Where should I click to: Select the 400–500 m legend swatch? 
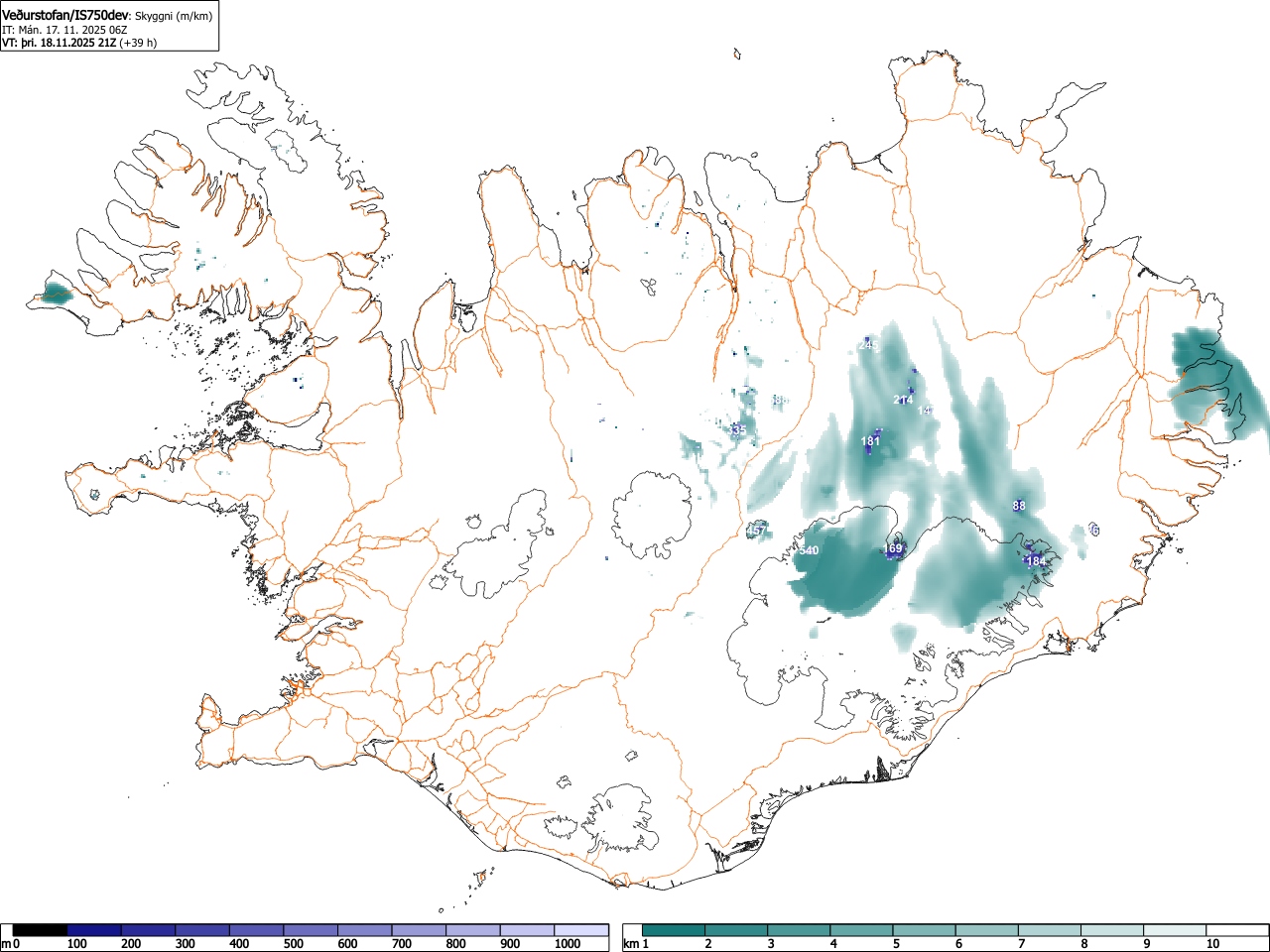257,930
